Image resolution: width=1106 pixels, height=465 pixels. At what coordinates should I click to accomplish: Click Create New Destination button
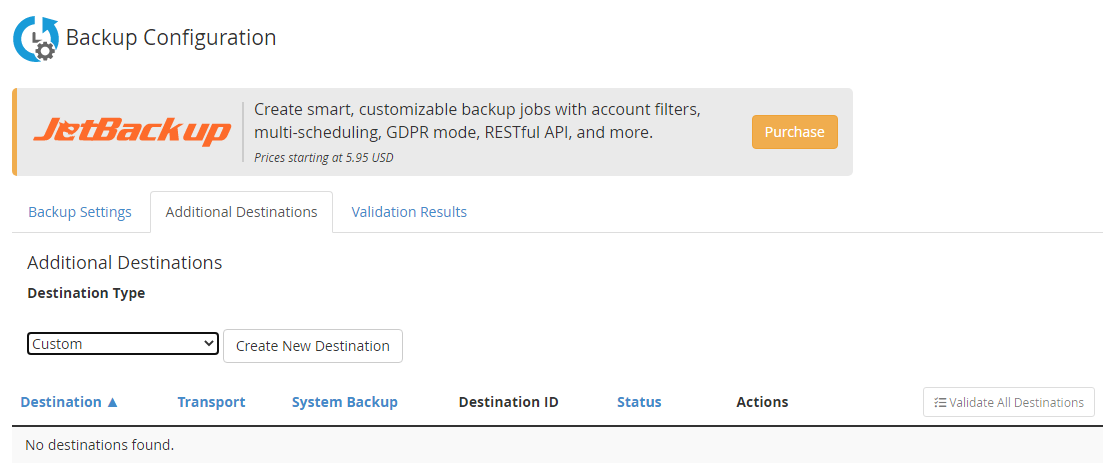(x=313, y=346)
